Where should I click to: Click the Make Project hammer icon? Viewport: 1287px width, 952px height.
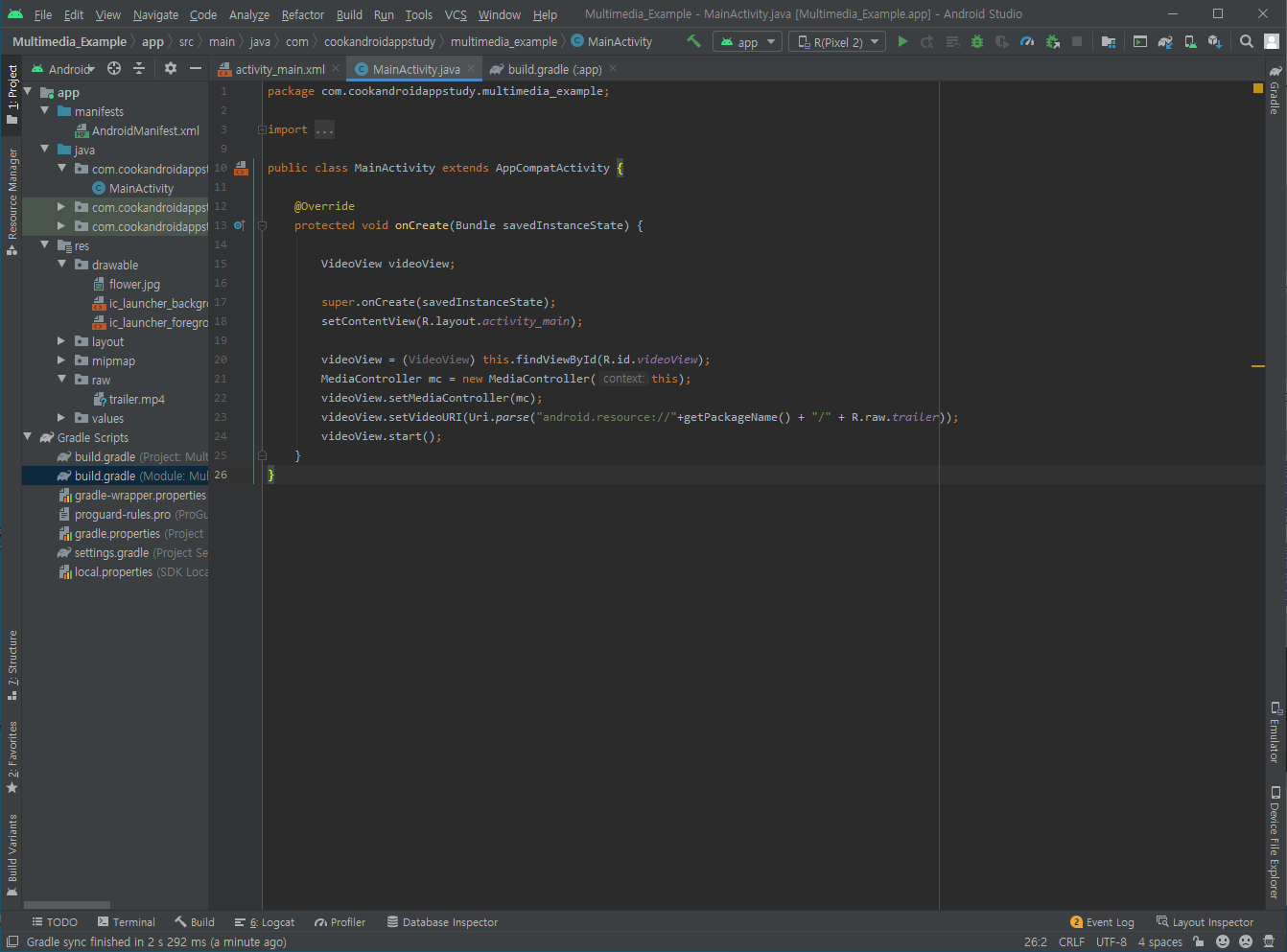694,41
